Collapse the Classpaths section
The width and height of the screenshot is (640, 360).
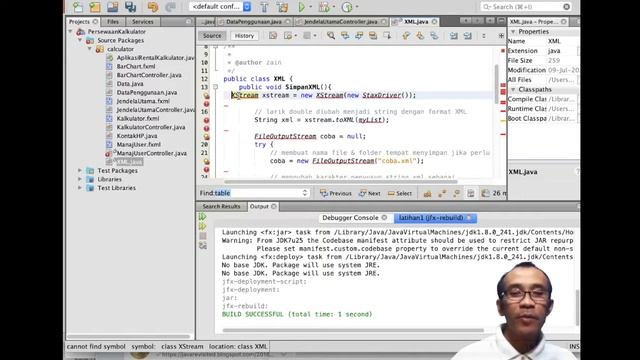click(513, 89)
